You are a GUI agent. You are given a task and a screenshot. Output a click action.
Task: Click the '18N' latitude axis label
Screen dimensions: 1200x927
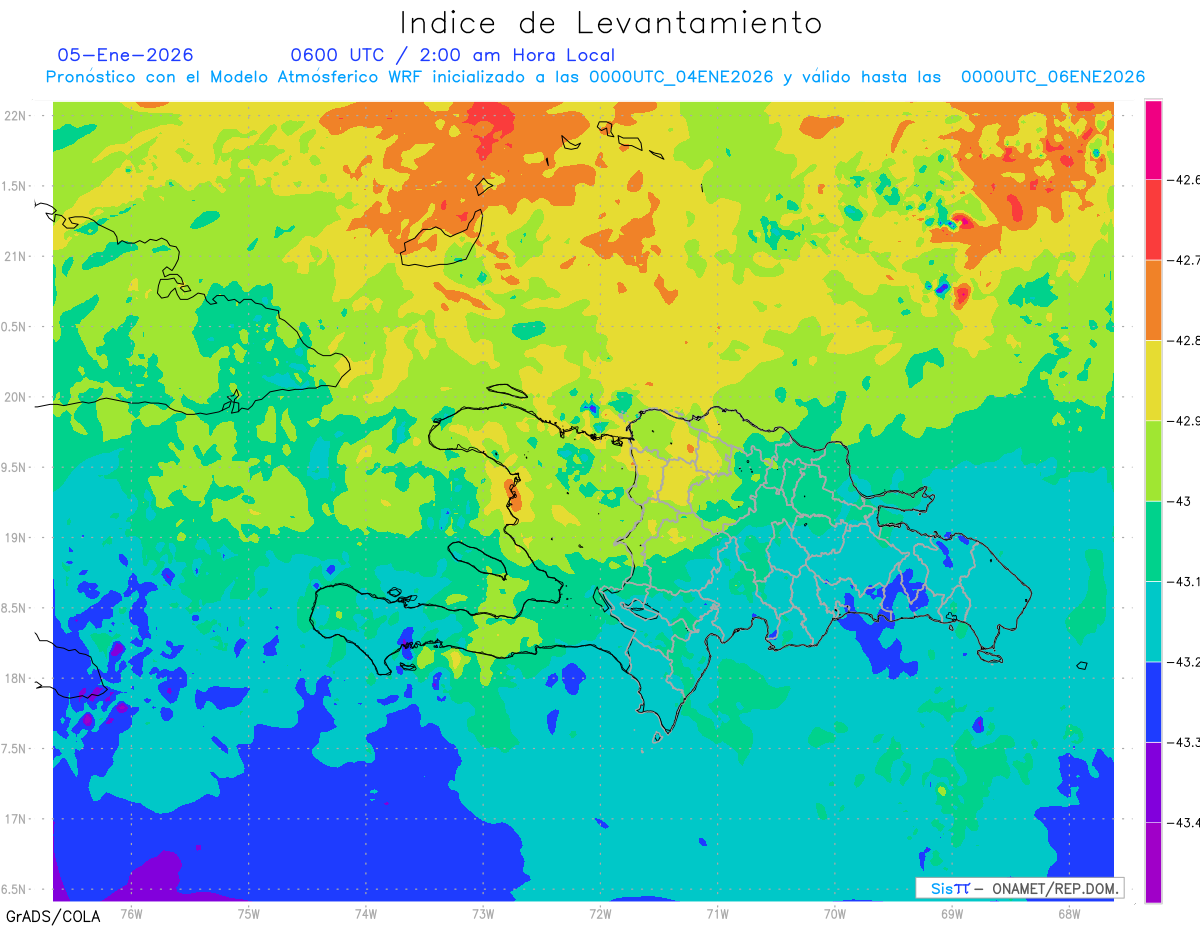coord(15,678)
